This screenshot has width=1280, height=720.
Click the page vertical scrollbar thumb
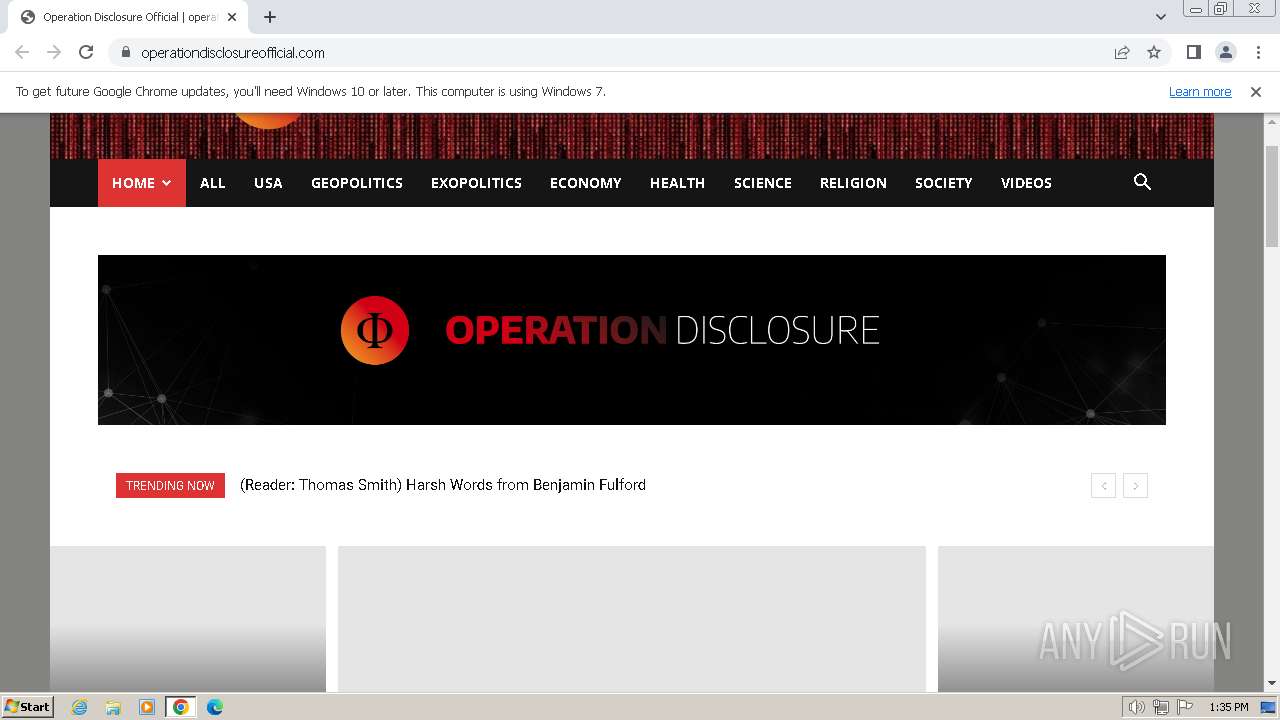tap(1272, 195)
